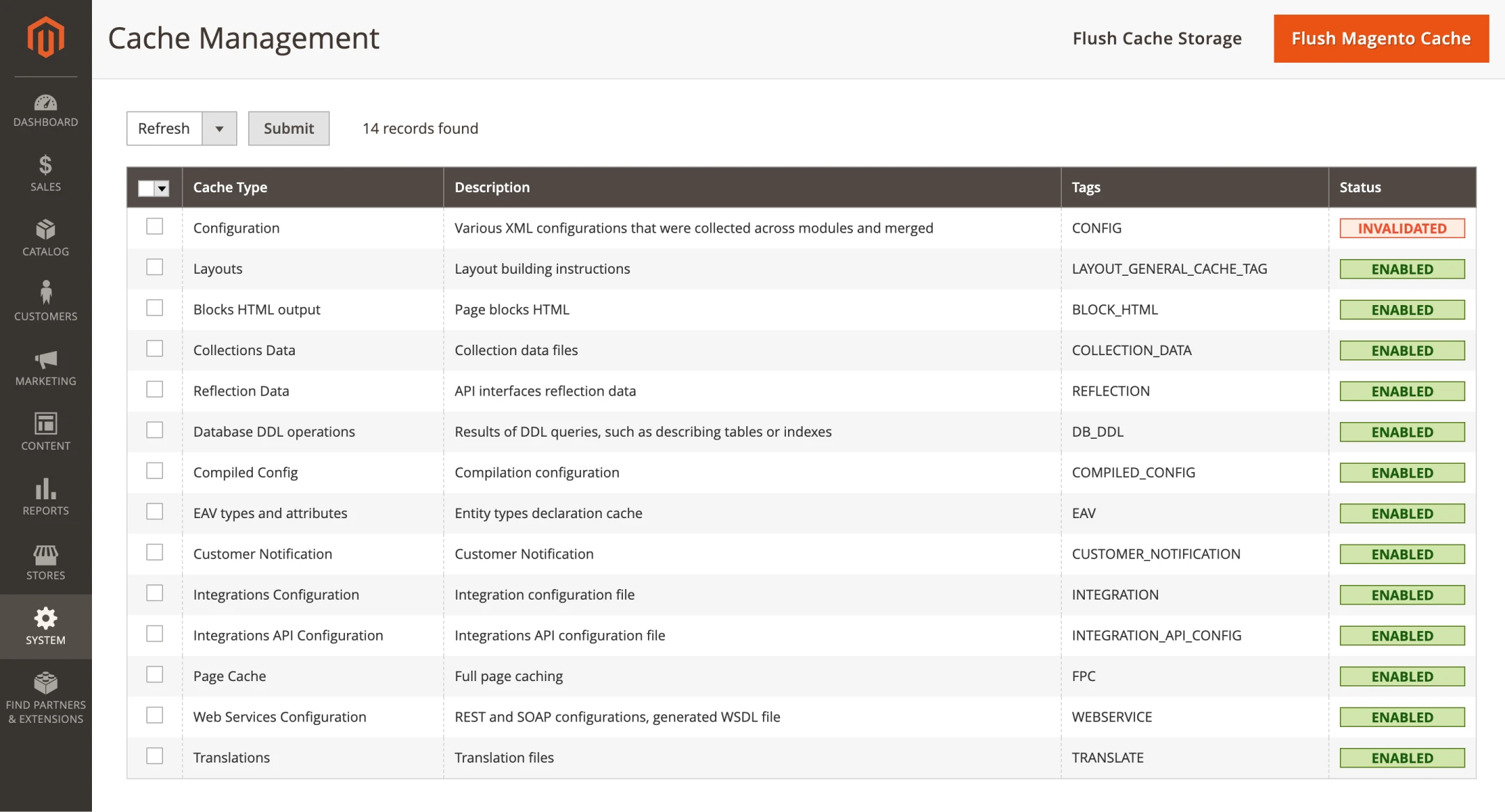Expand the Refresh action dropdown arrow

coord(219,129)
